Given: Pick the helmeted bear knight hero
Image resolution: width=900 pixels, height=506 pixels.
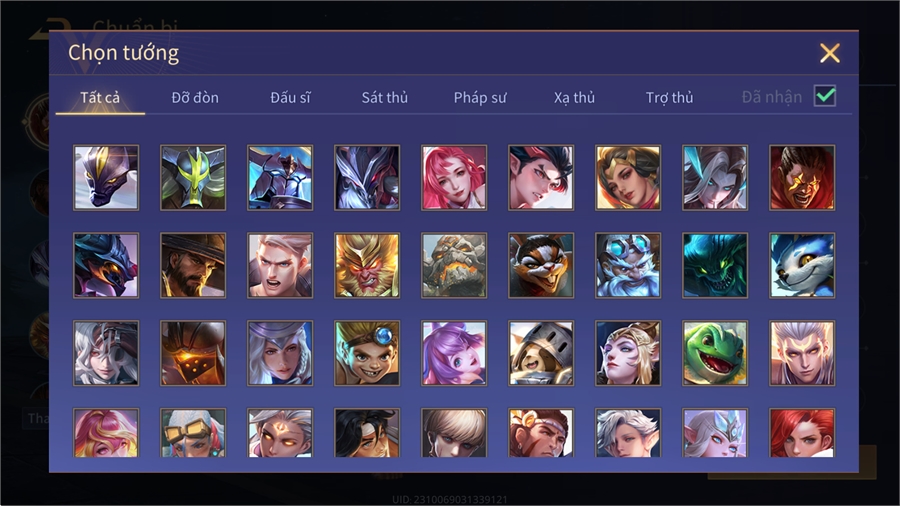Looking at the screenshot, I should [541, 353].
